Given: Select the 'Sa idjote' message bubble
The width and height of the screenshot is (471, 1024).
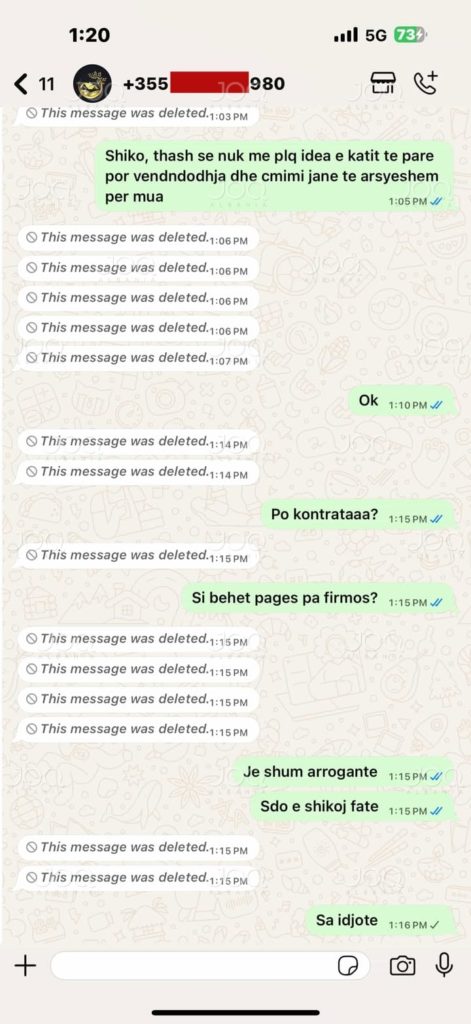Looking at the screenshot, I should click(x=382, y=921).
